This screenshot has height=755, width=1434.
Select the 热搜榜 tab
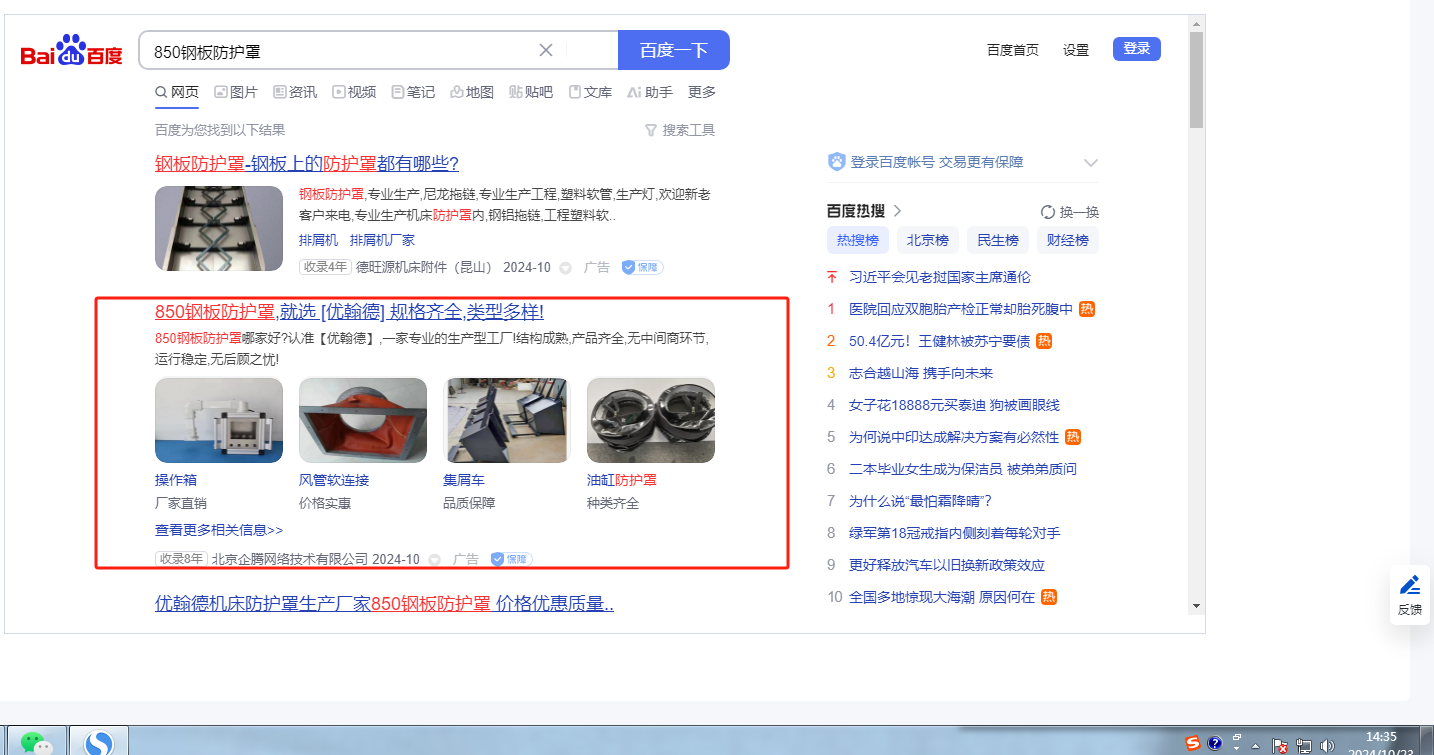(x=857, y=240)
